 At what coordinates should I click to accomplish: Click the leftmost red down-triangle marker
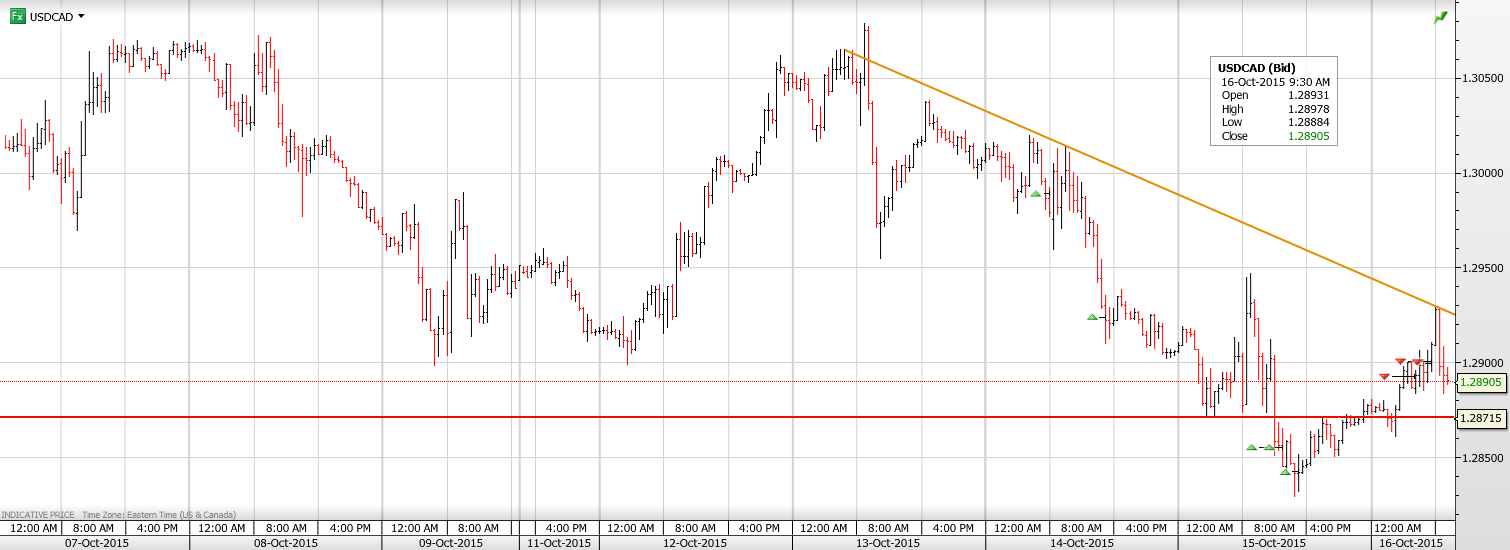click(x=1384, y=376)
